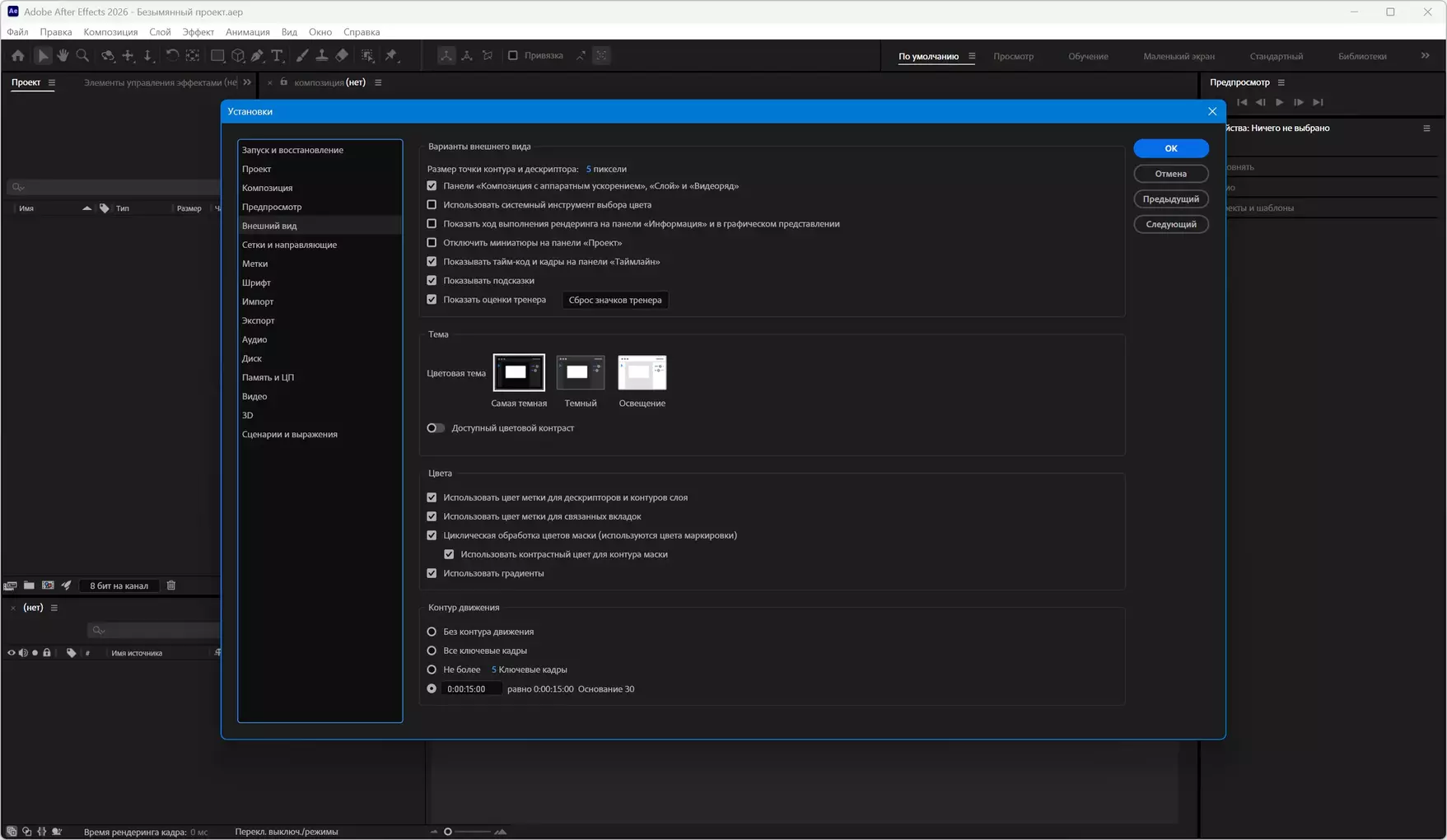Viewport: 1447px width, 840px height.
Task: Select the Hand tool in toolbar
Action: [63, 56]
